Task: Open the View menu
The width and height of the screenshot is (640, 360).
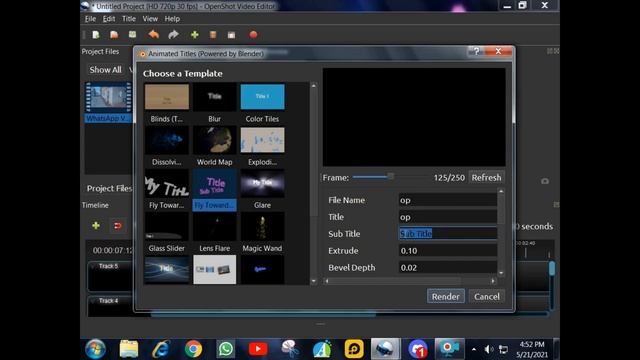Action: 150,19
